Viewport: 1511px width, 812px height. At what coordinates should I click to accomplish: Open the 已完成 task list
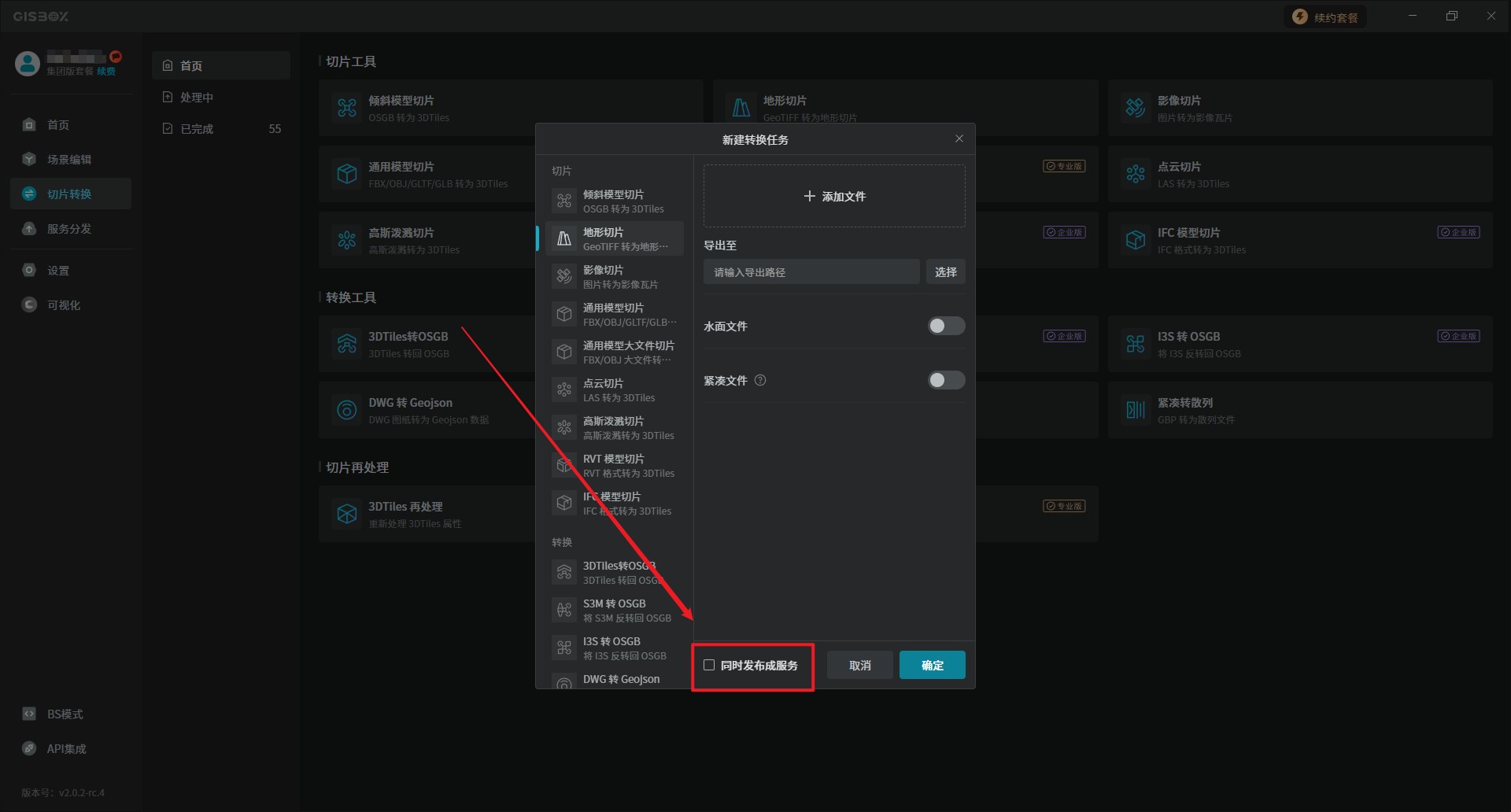tap(197, 129)
